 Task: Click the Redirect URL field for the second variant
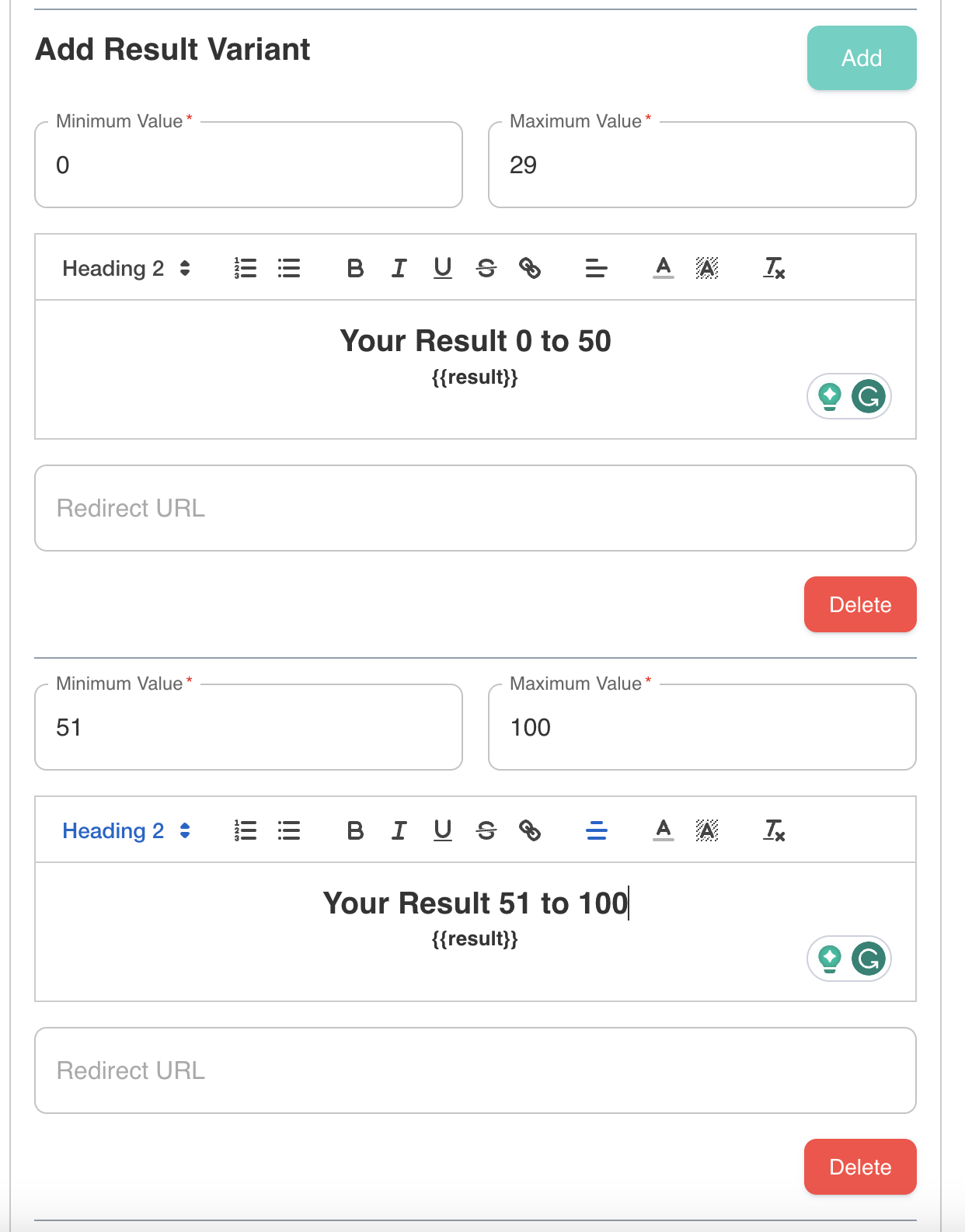pyautogui.click(x=476, y=1070)
